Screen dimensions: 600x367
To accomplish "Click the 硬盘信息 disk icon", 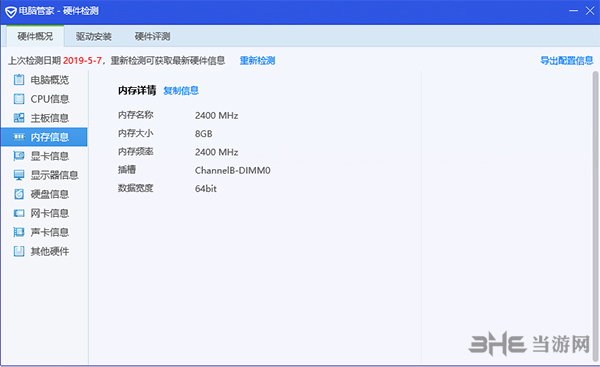I will click(x=19, y=194).
